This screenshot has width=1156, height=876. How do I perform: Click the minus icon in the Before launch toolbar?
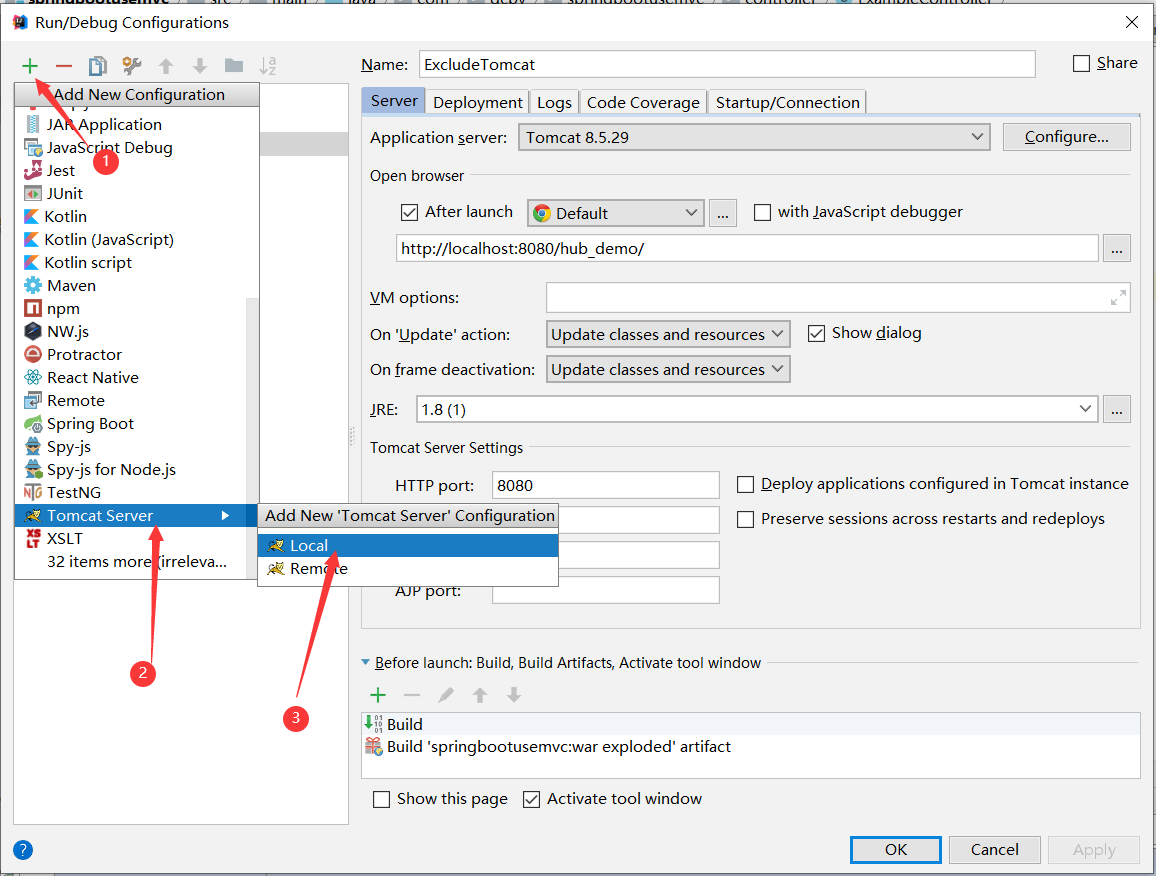411,695
